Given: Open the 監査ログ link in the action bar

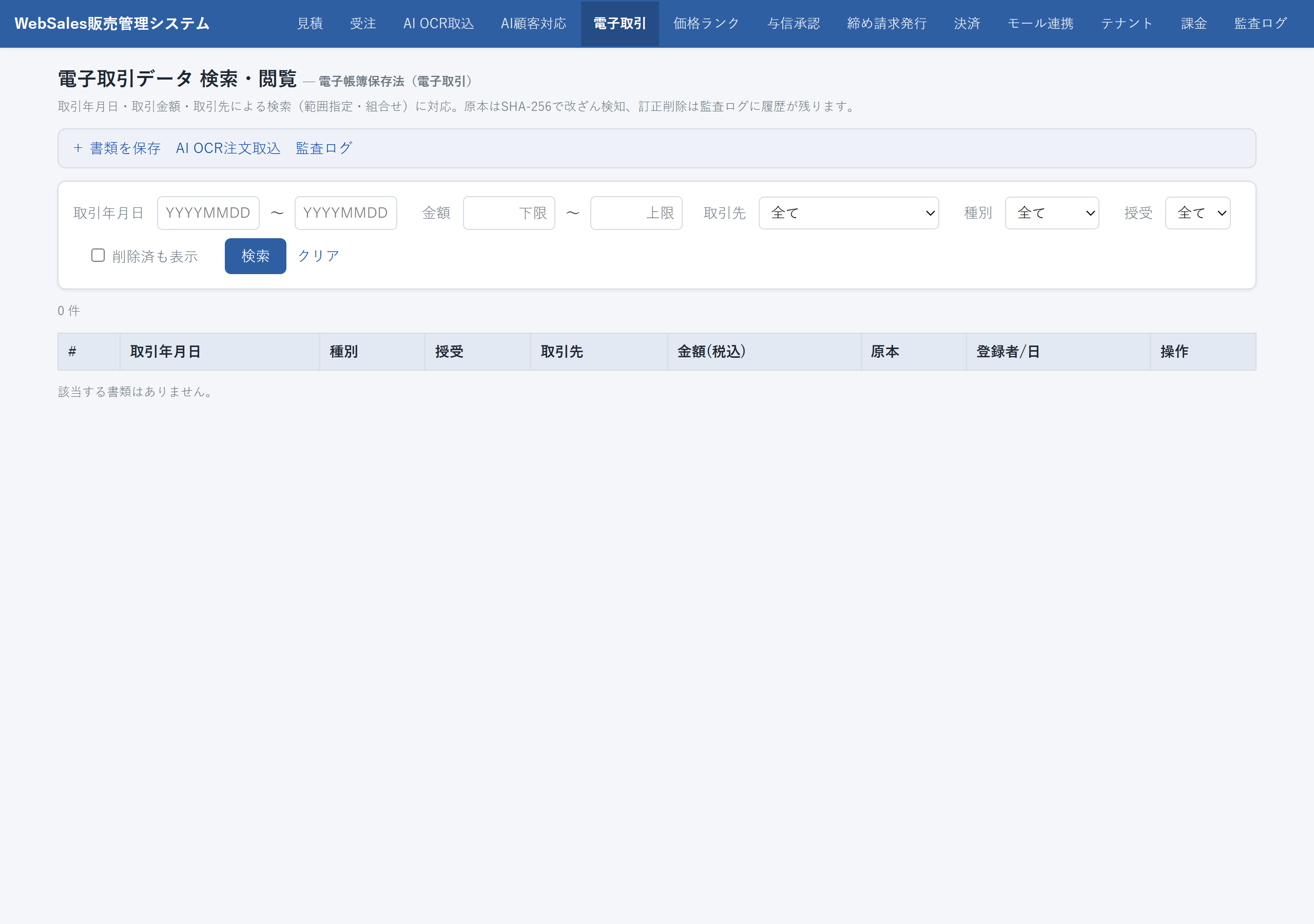Looking at the screenshot, I should click(323, 148).
